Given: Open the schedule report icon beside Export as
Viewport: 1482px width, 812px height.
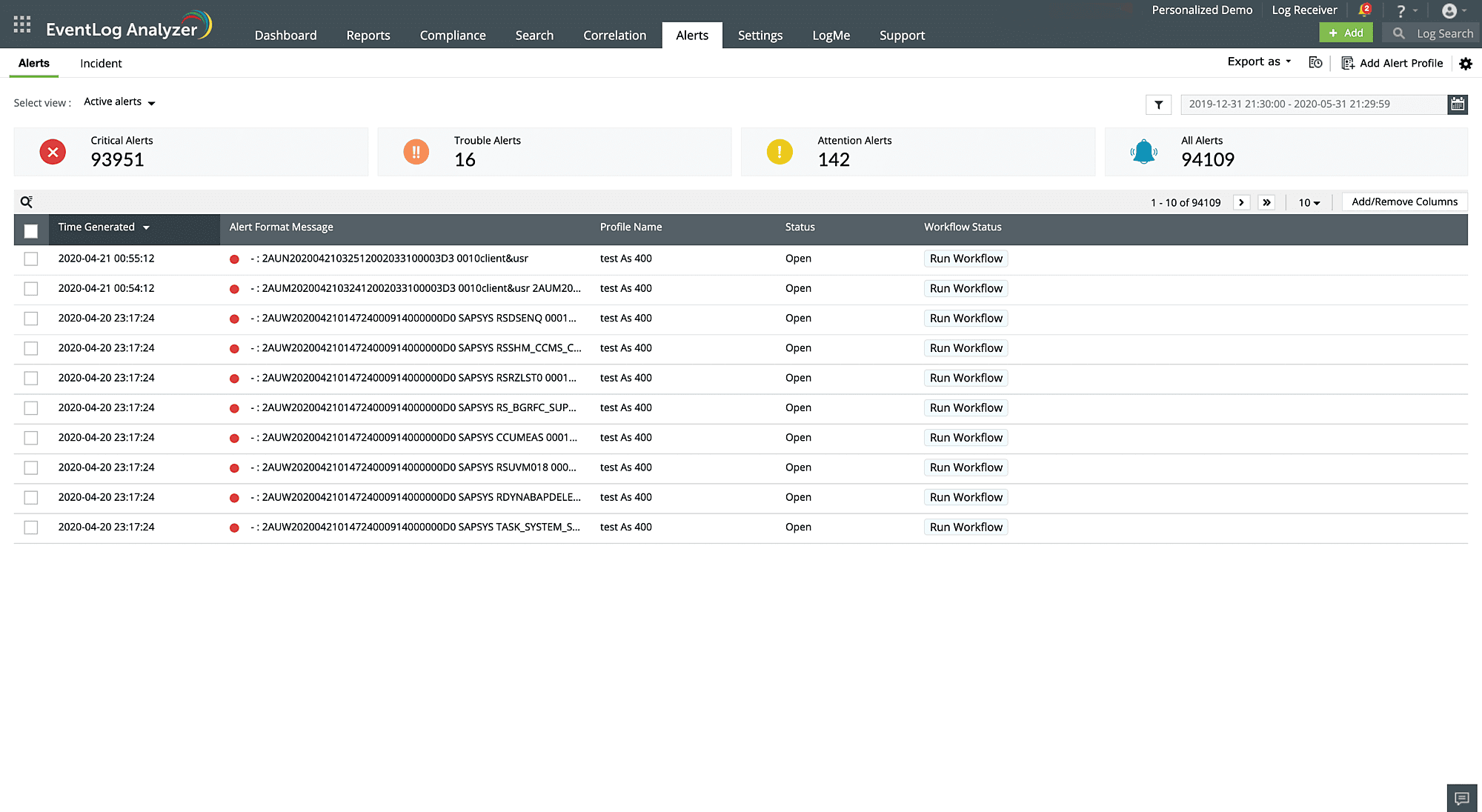Looking at the screenshot, I should pos(1315,63).
